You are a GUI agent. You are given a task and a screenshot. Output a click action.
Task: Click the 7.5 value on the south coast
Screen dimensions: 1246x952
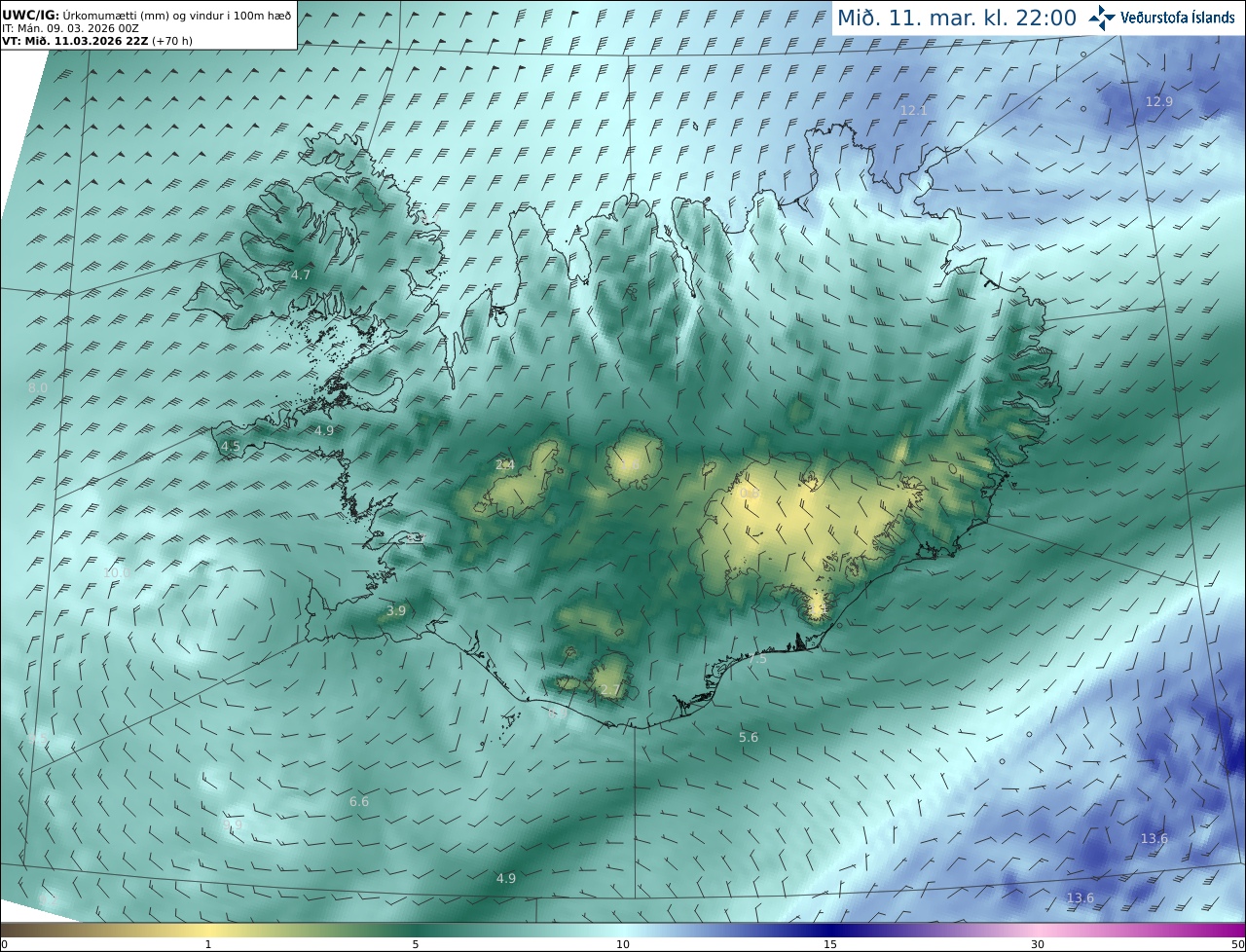(x=756, y=659)
